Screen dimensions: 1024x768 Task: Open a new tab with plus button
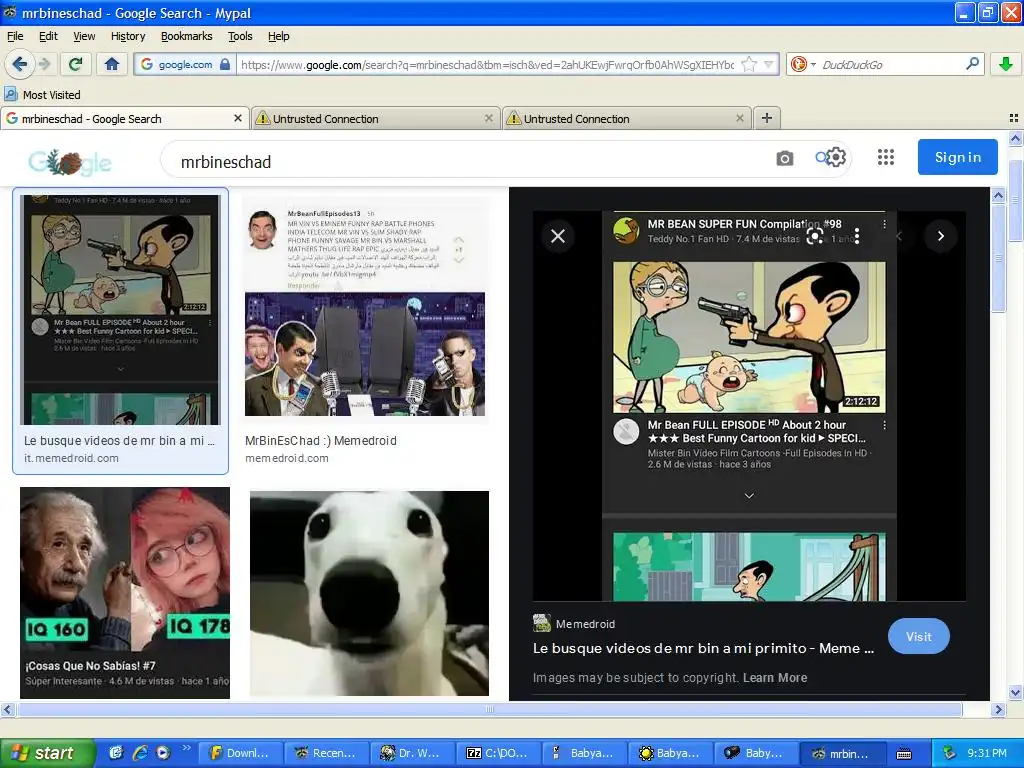767,118
